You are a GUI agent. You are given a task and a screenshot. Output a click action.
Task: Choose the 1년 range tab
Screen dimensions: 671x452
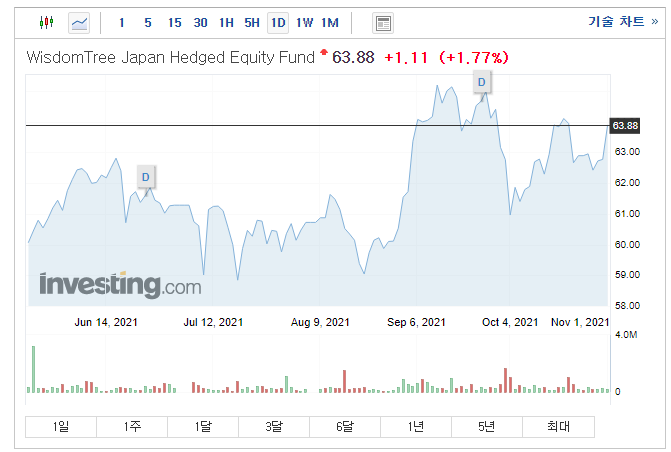416,427
